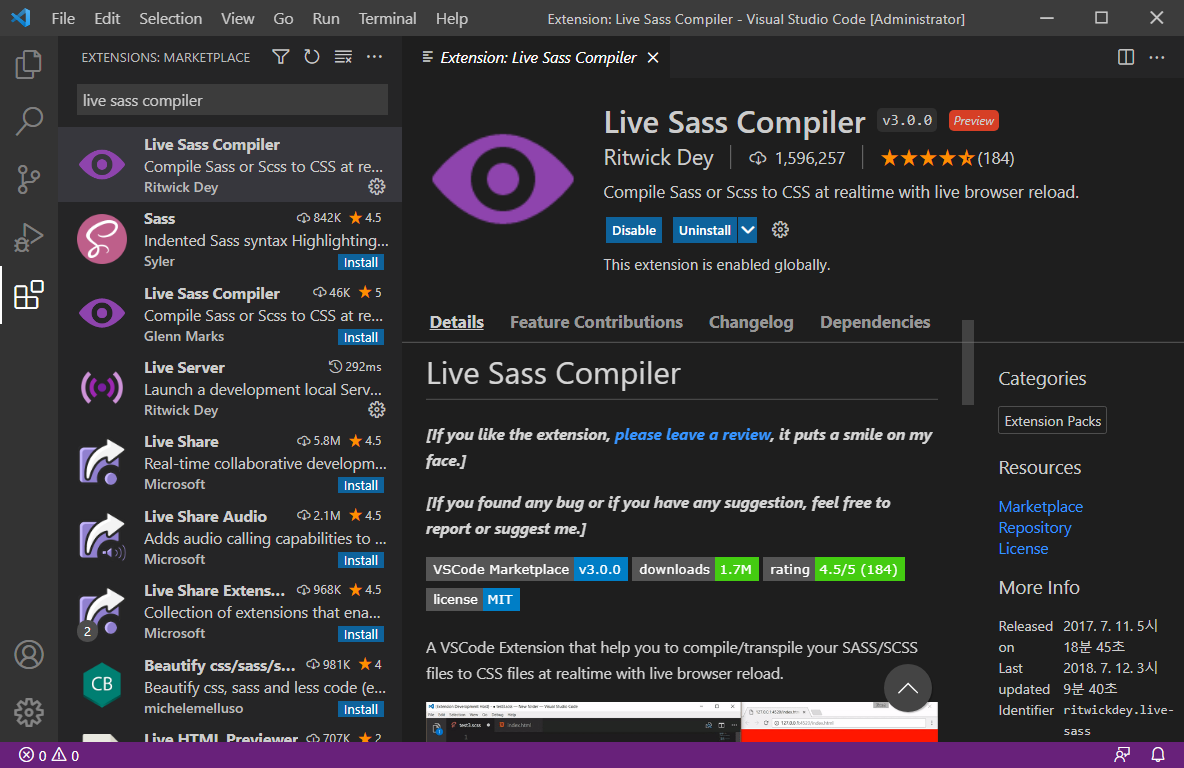Open the Extensions view in activity bar
The width and height of the screenshot is (1184, 768).
[x=29, y=295]
